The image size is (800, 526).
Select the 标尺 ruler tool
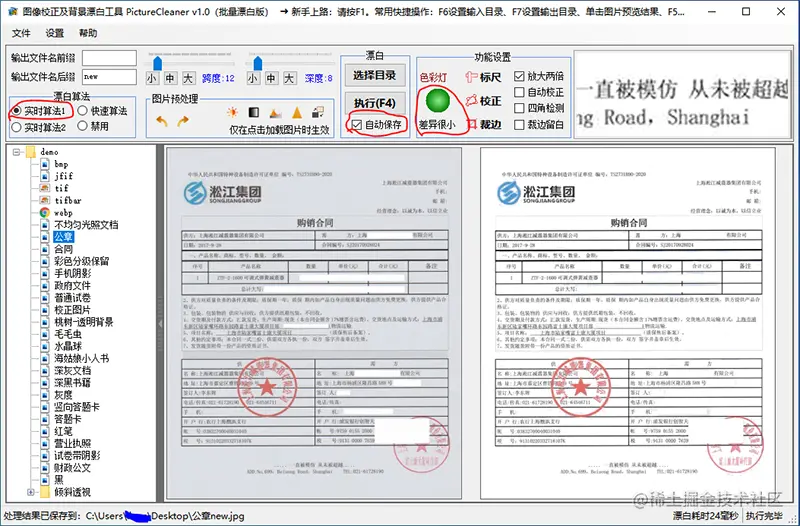(x=484, y=77)
